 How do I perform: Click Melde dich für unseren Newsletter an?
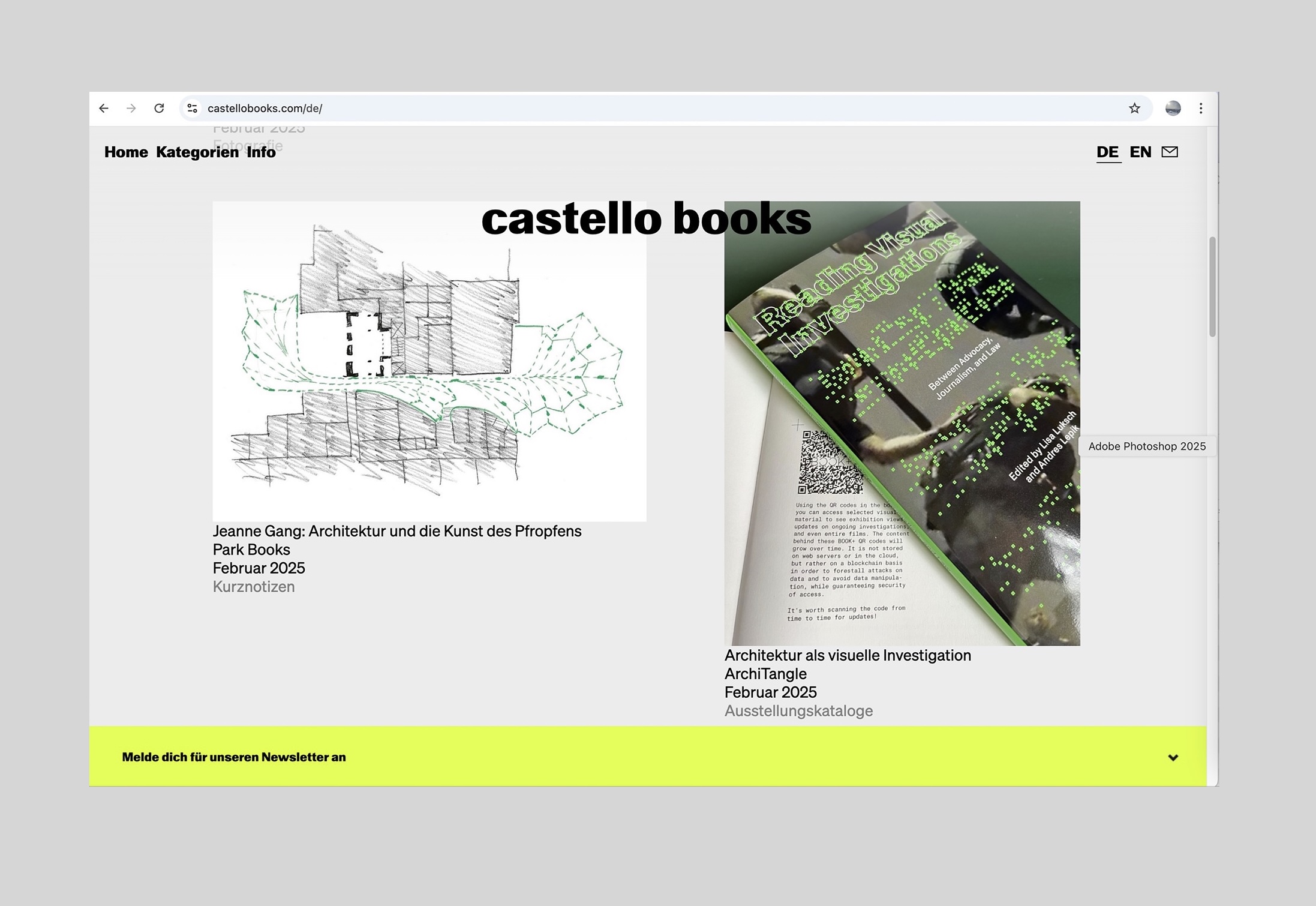pos(234,757)
